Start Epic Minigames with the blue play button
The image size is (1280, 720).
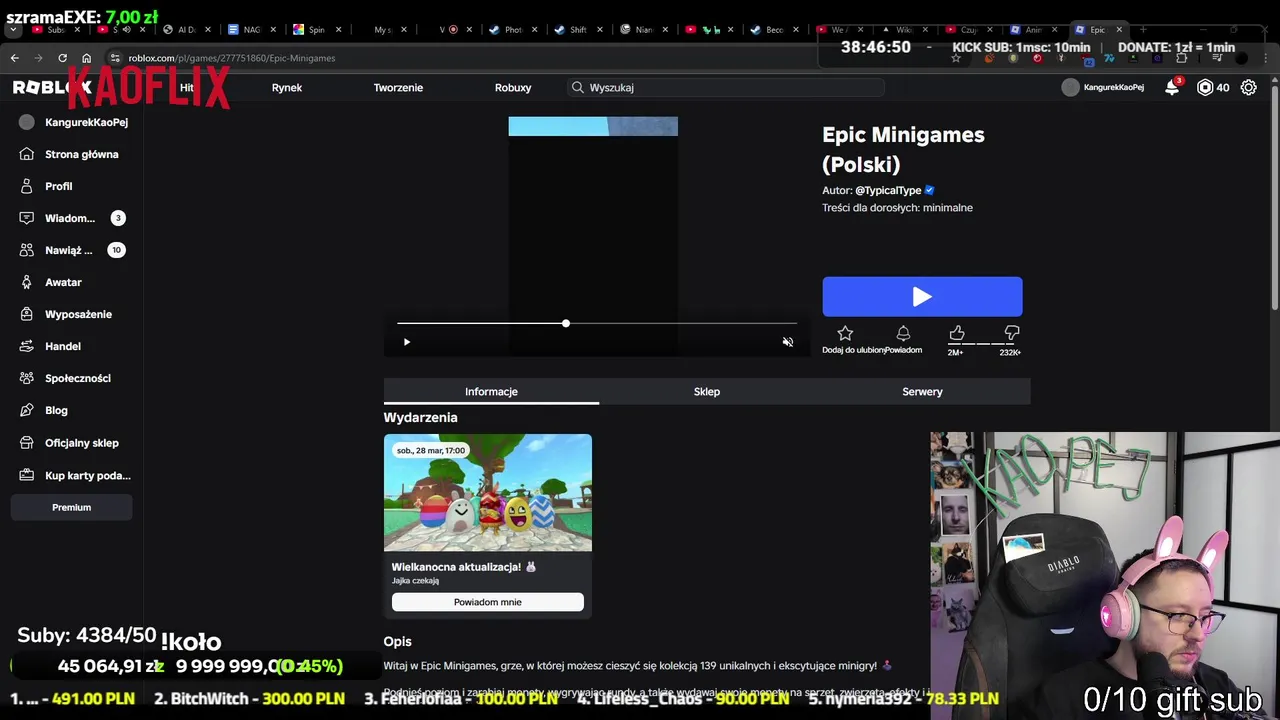pos(922,296)
